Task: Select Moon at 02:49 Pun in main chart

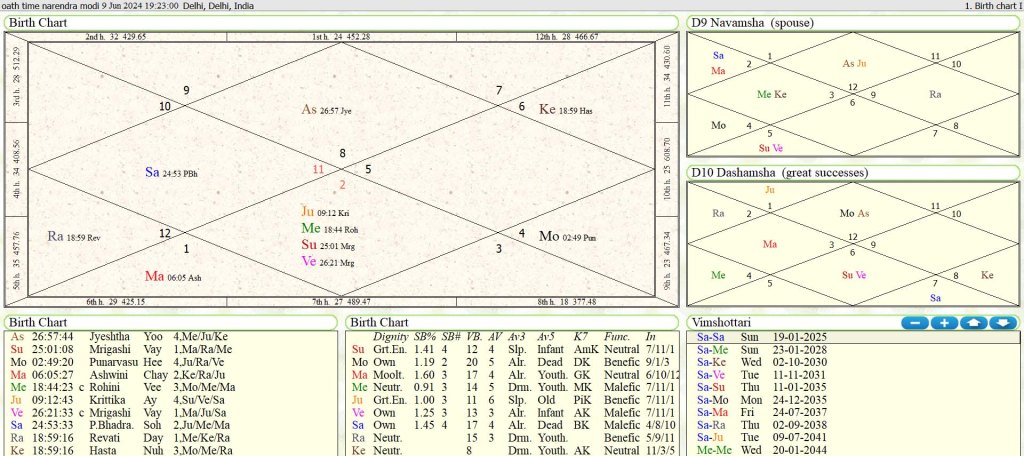Action: 568,236
